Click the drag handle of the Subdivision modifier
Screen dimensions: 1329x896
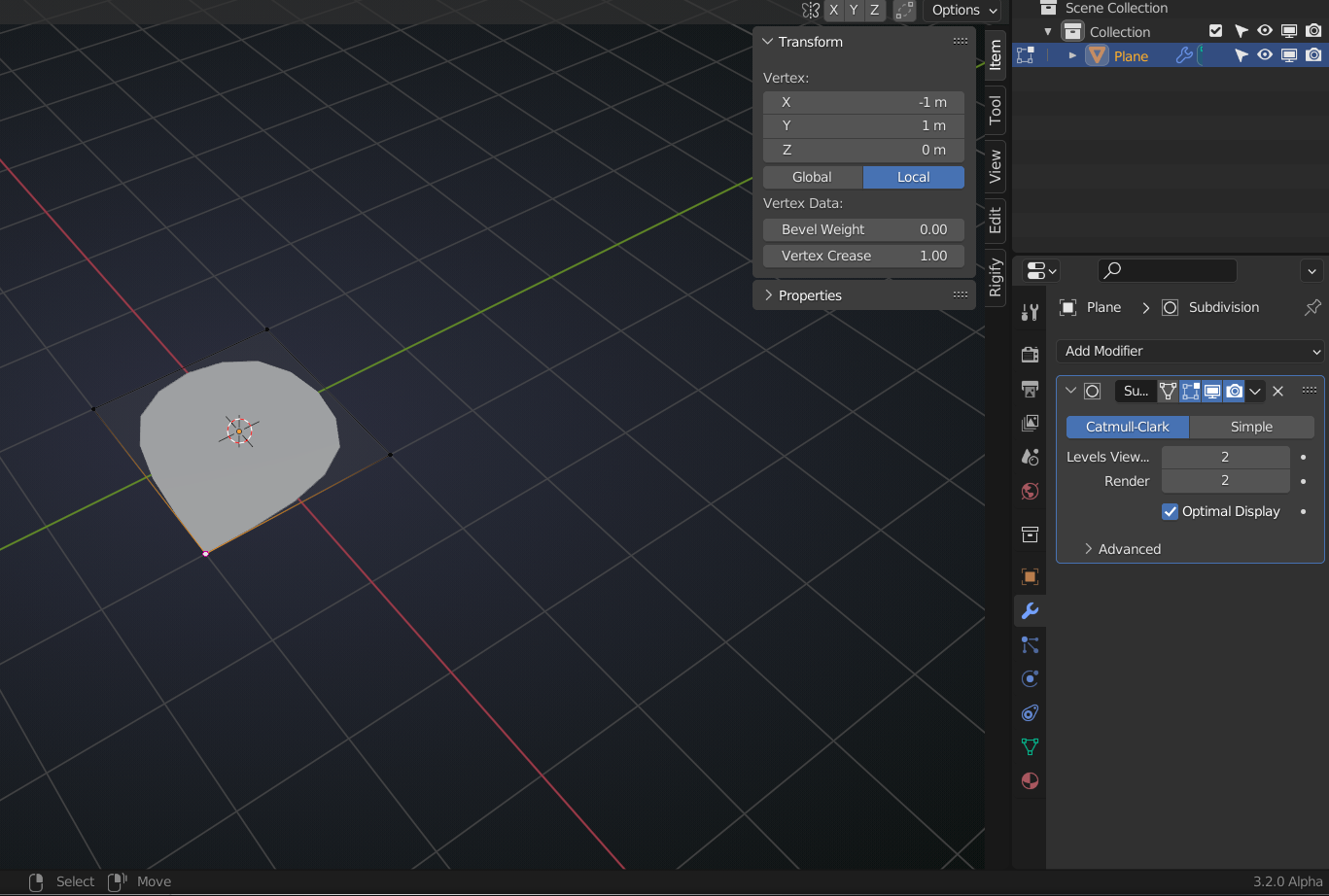(x=1310, y=390)
